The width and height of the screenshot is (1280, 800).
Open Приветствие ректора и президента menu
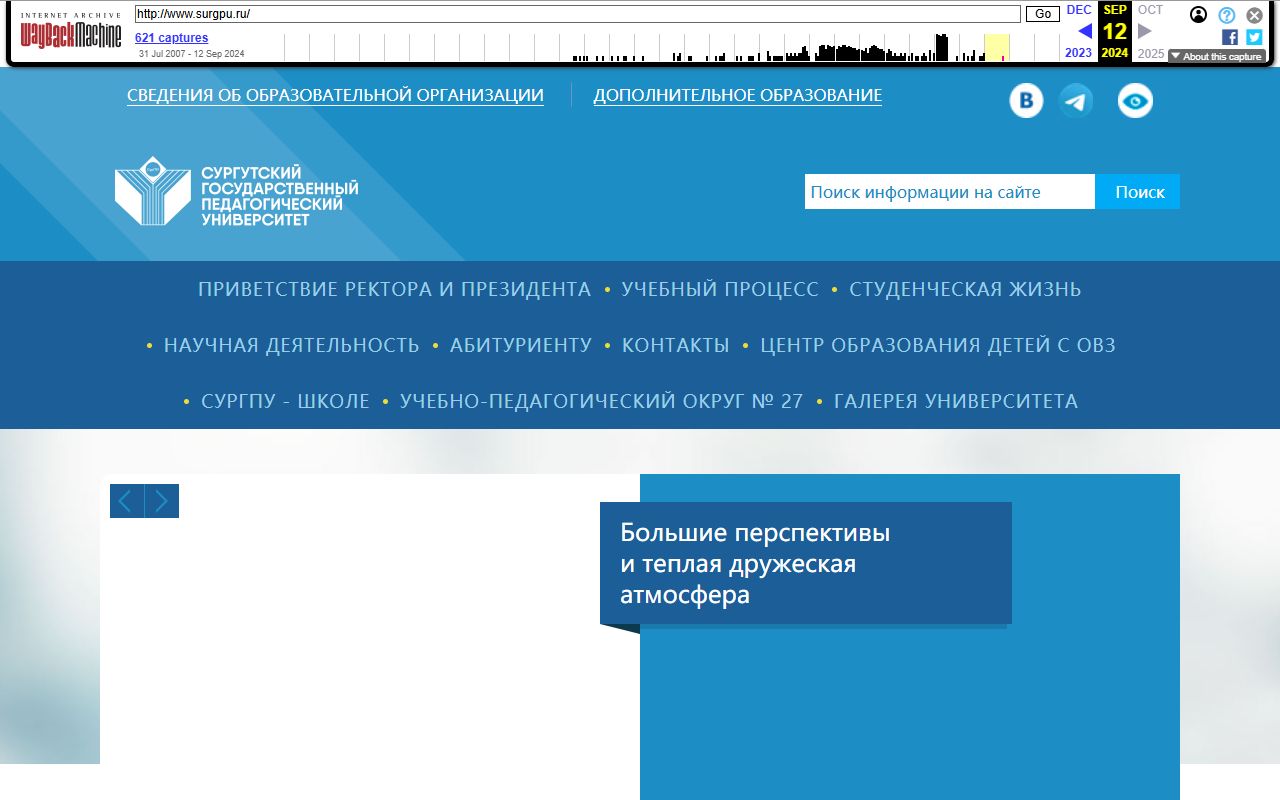[x=395, y=289]
